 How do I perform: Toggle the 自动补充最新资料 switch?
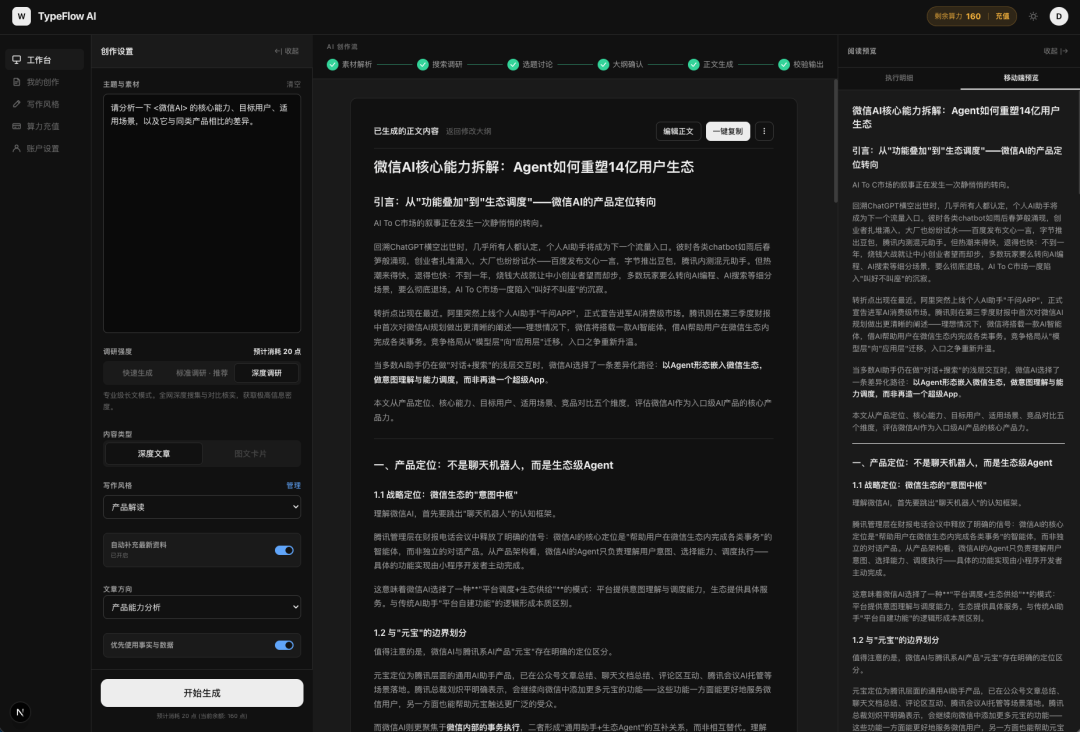point(284,550)
